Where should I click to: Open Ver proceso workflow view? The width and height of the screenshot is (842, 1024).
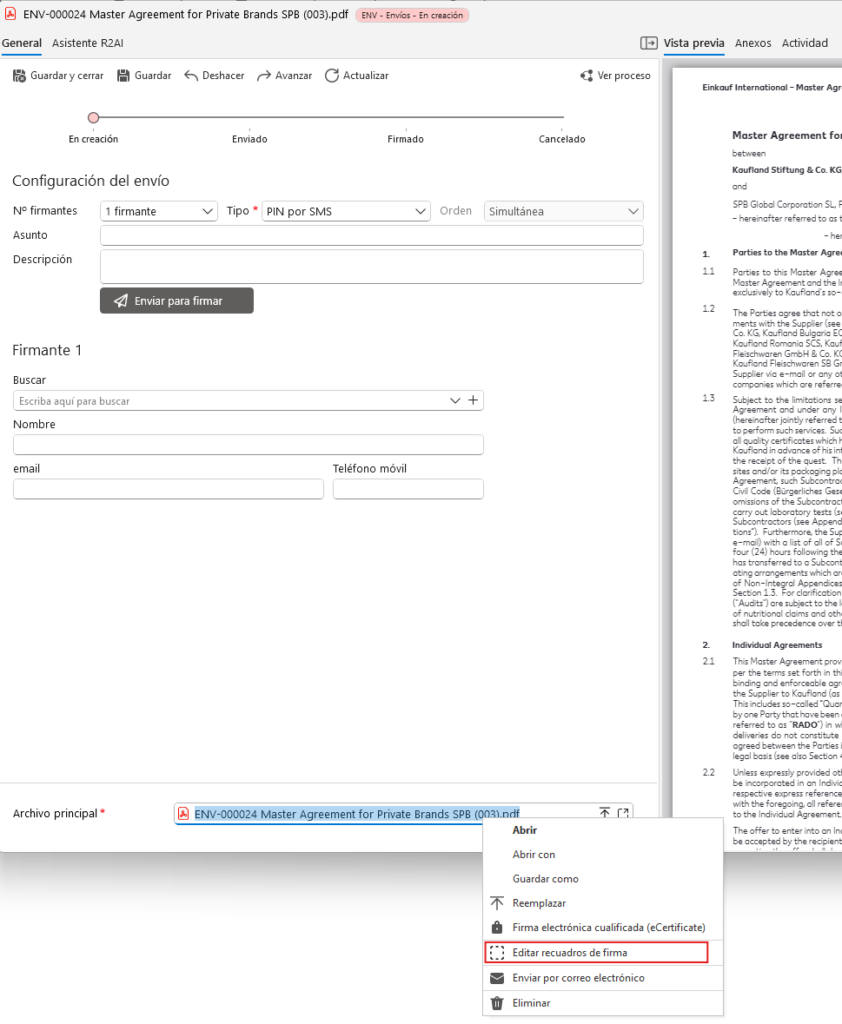[x=587, y=76]
